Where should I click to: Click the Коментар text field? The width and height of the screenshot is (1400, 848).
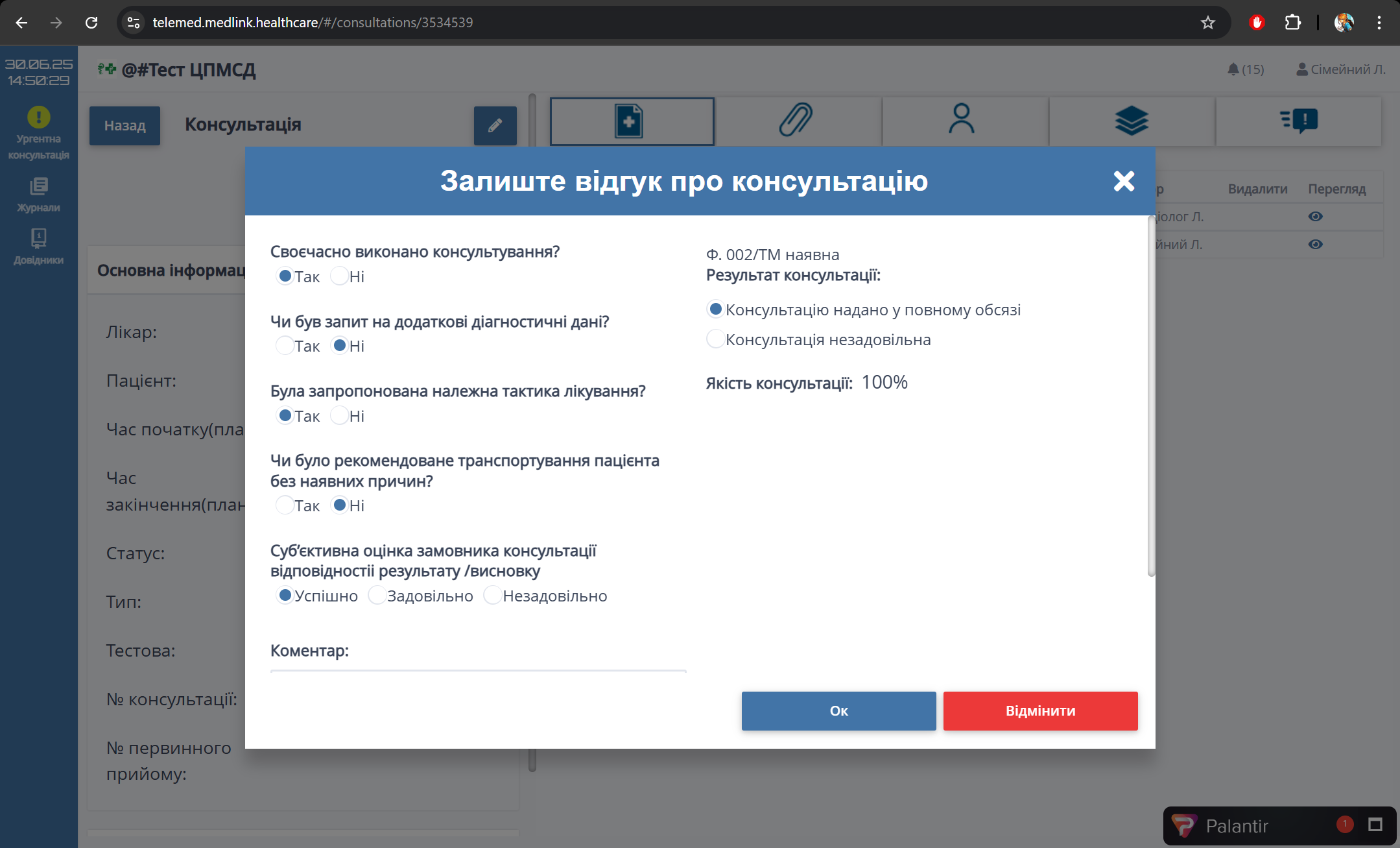click(x=478, y=671)
